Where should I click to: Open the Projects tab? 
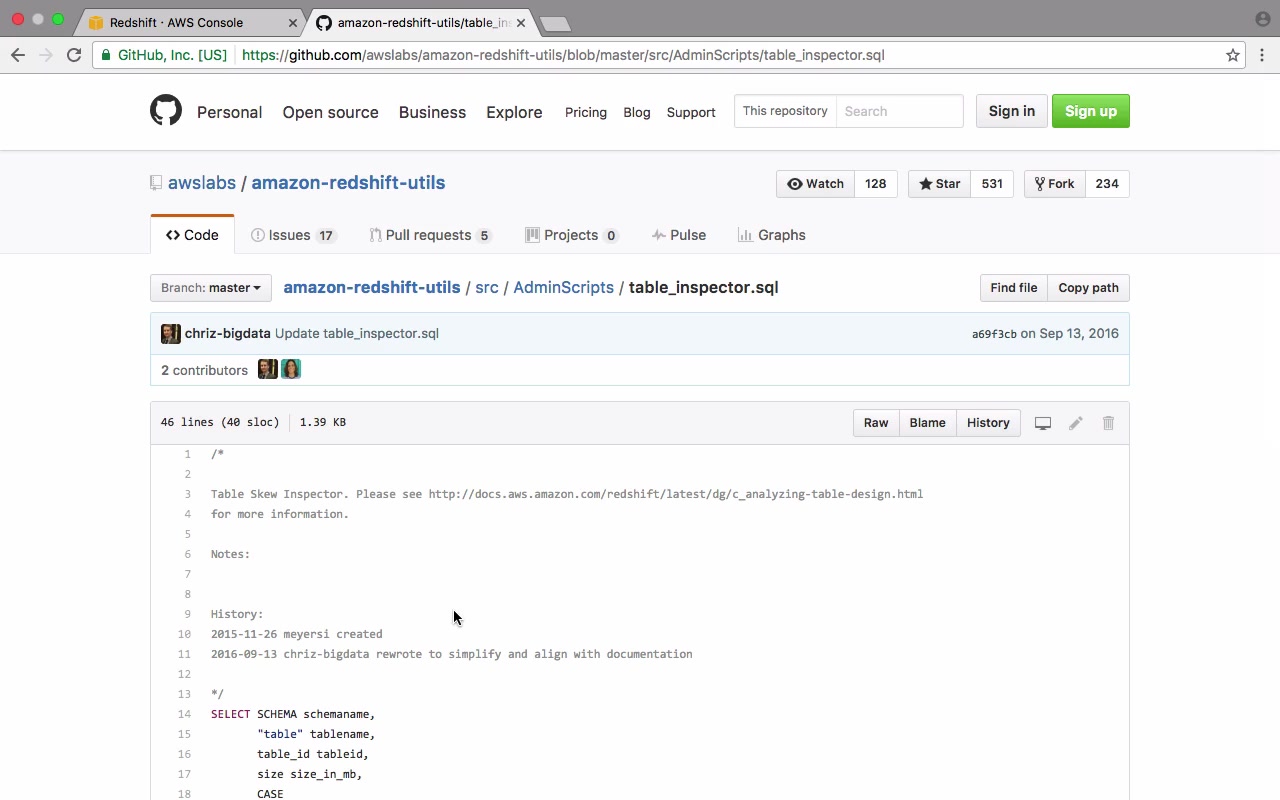coord(572,235)
